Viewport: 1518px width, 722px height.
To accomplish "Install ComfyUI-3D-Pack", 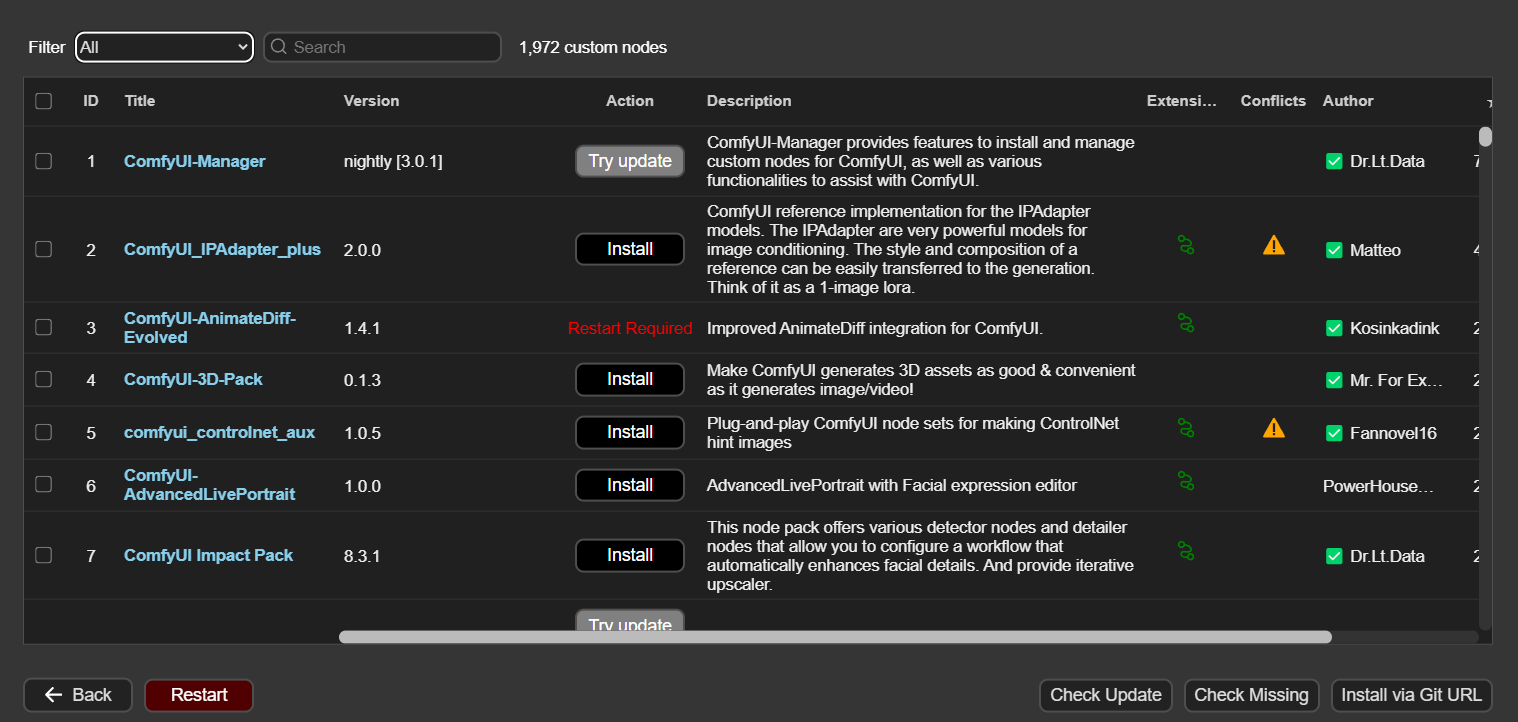I will [630, 379].
